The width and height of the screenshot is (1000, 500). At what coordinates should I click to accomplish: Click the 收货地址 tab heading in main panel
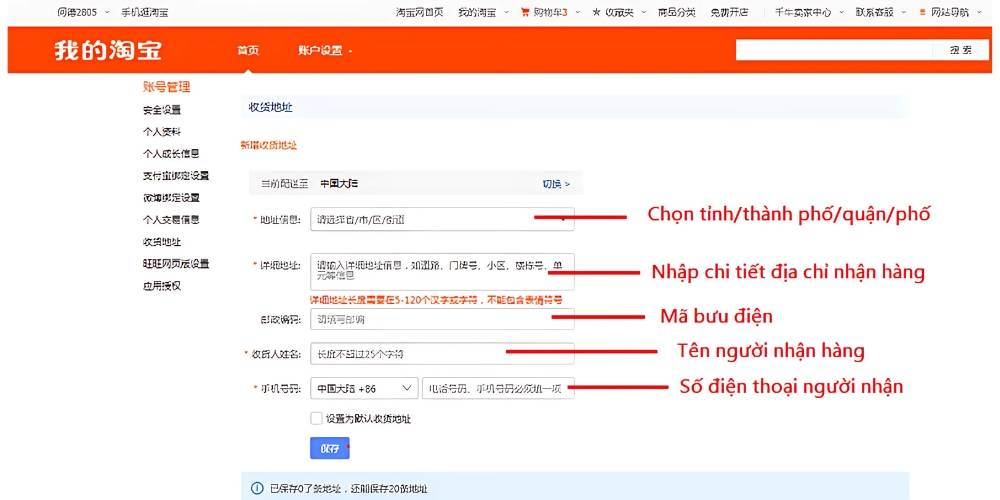[270, 108]
